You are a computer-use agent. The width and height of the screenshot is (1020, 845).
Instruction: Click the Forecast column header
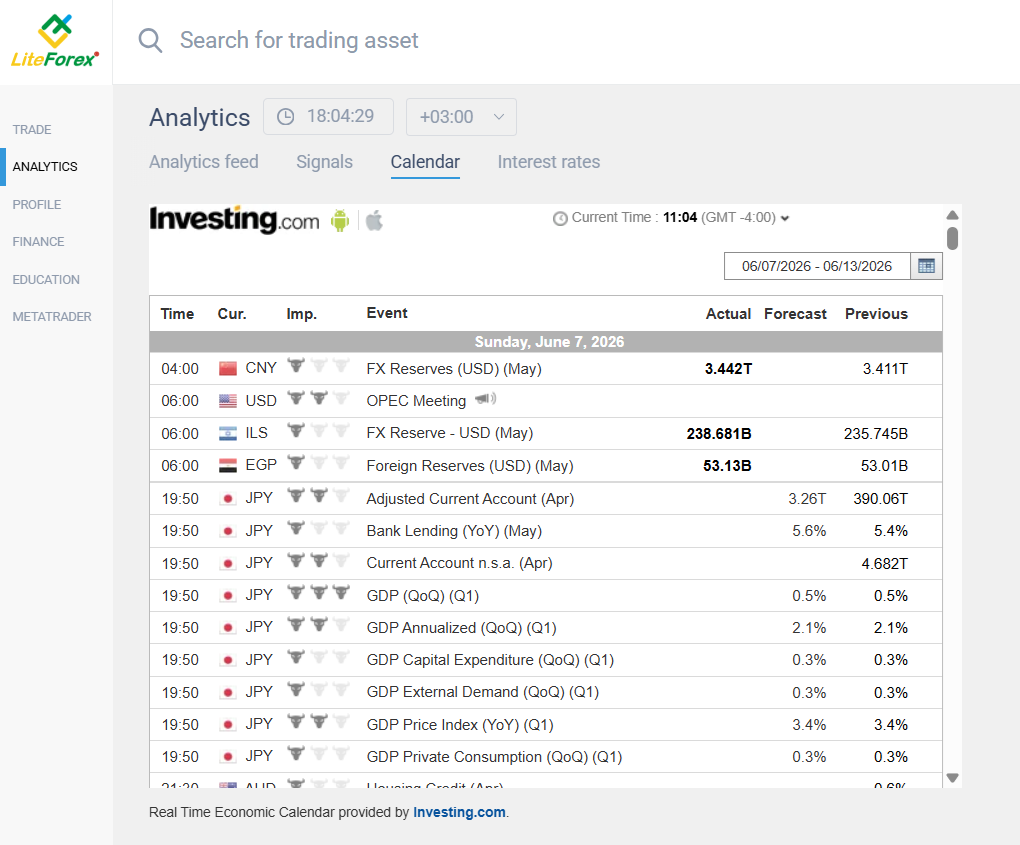795,314
